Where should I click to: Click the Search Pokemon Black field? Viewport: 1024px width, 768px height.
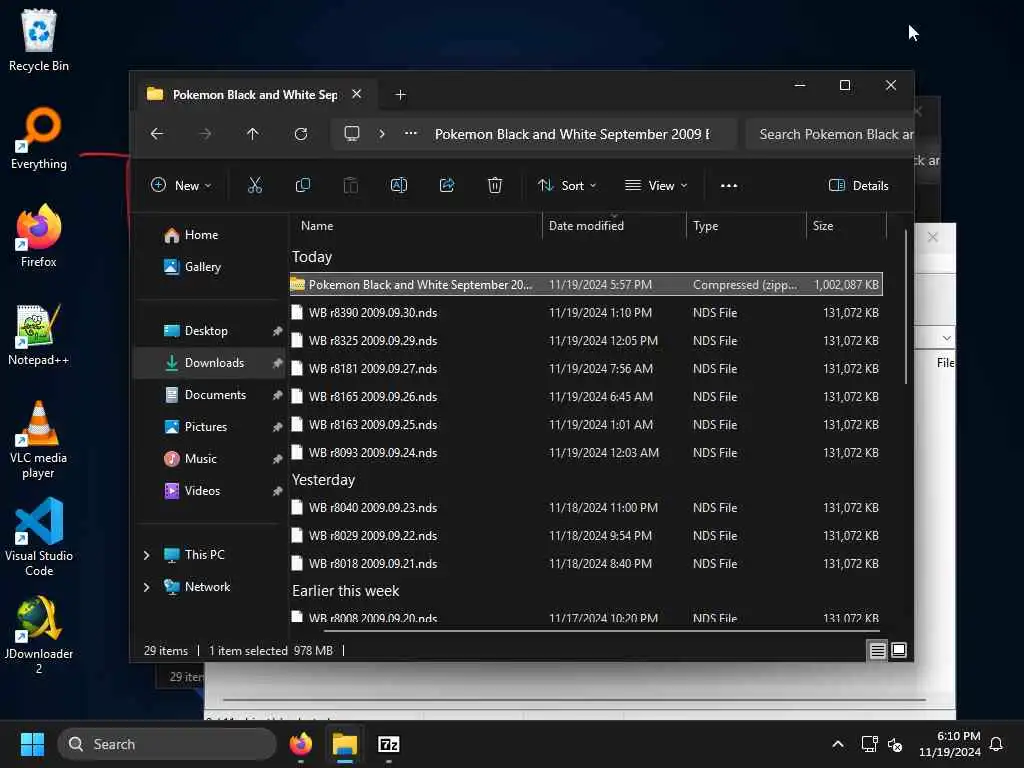click(x=829, y=134)
